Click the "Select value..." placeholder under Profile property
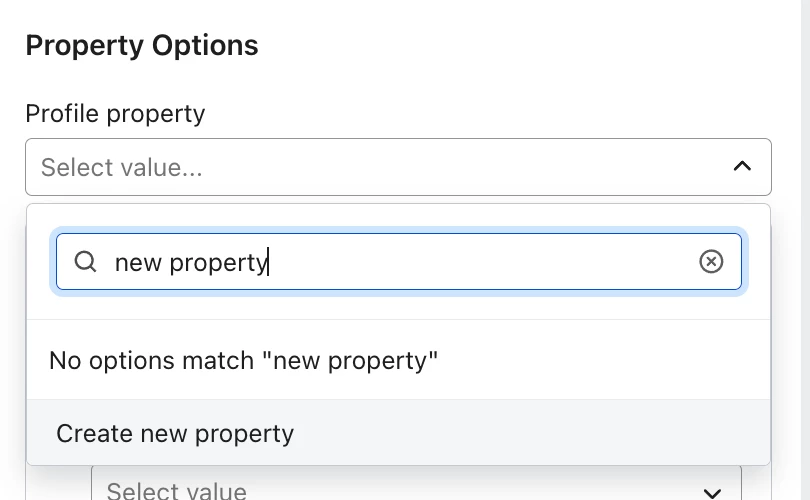 click(x=122, y=167)
